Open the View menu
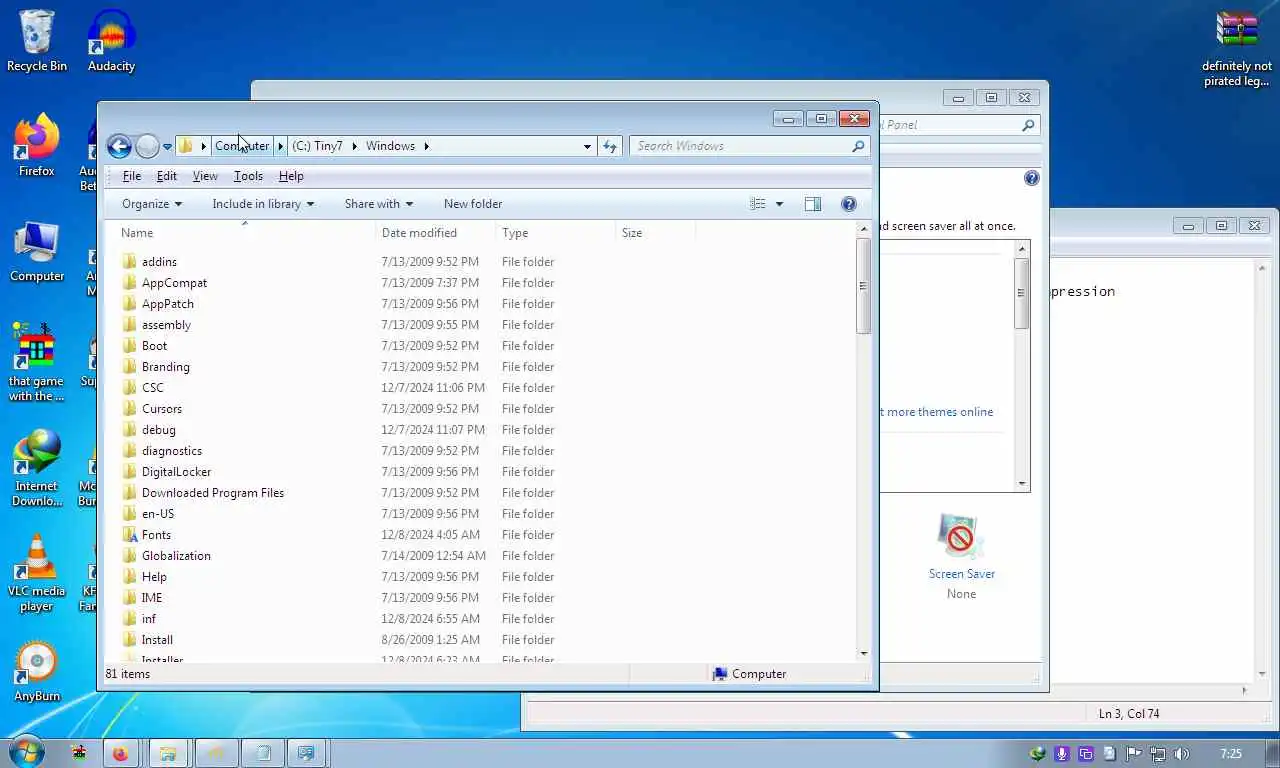The width and height of the screenshot is (1280, 768). (x=205, y=176)
